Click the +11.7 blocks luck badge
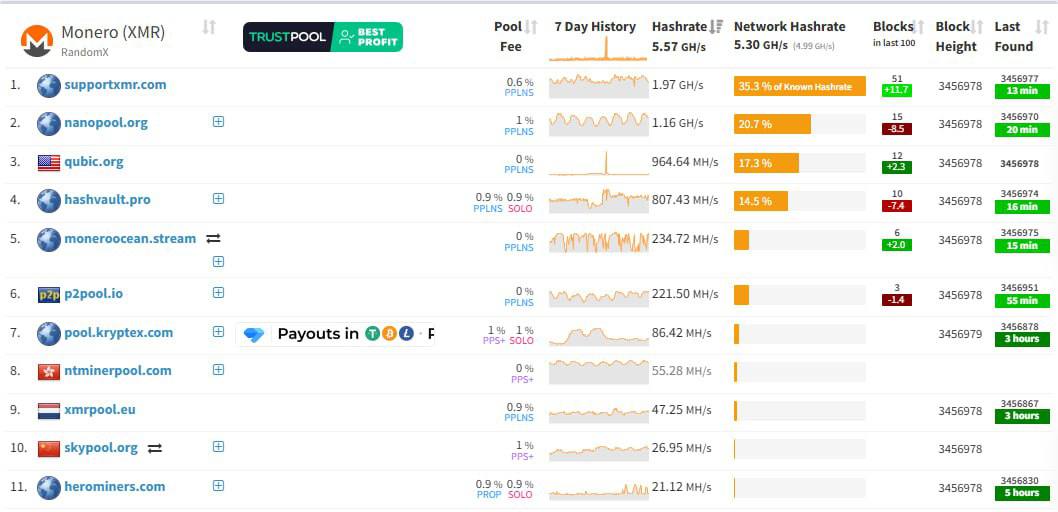 [897, 90]
